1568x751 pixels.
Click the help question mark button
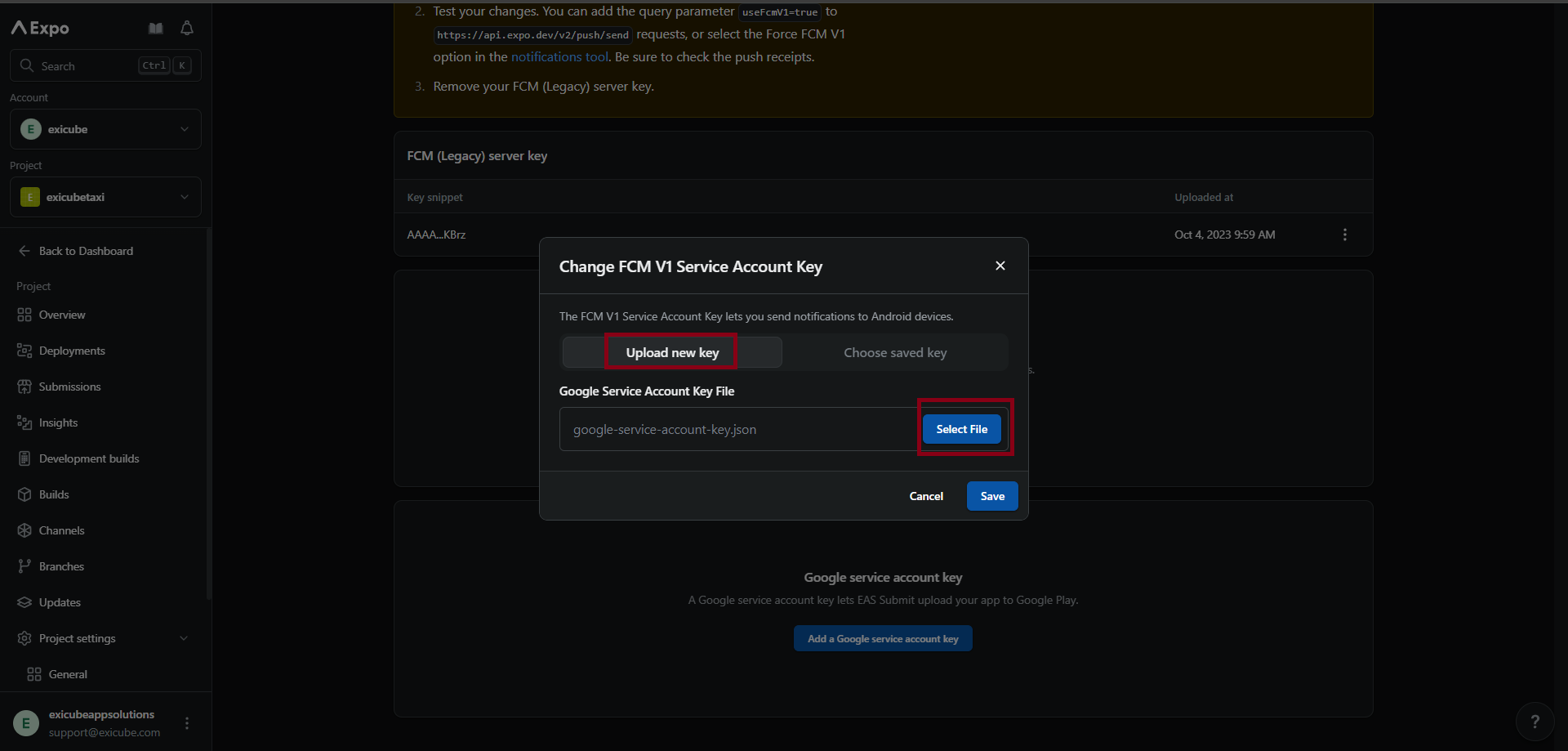click(1535, 721)
